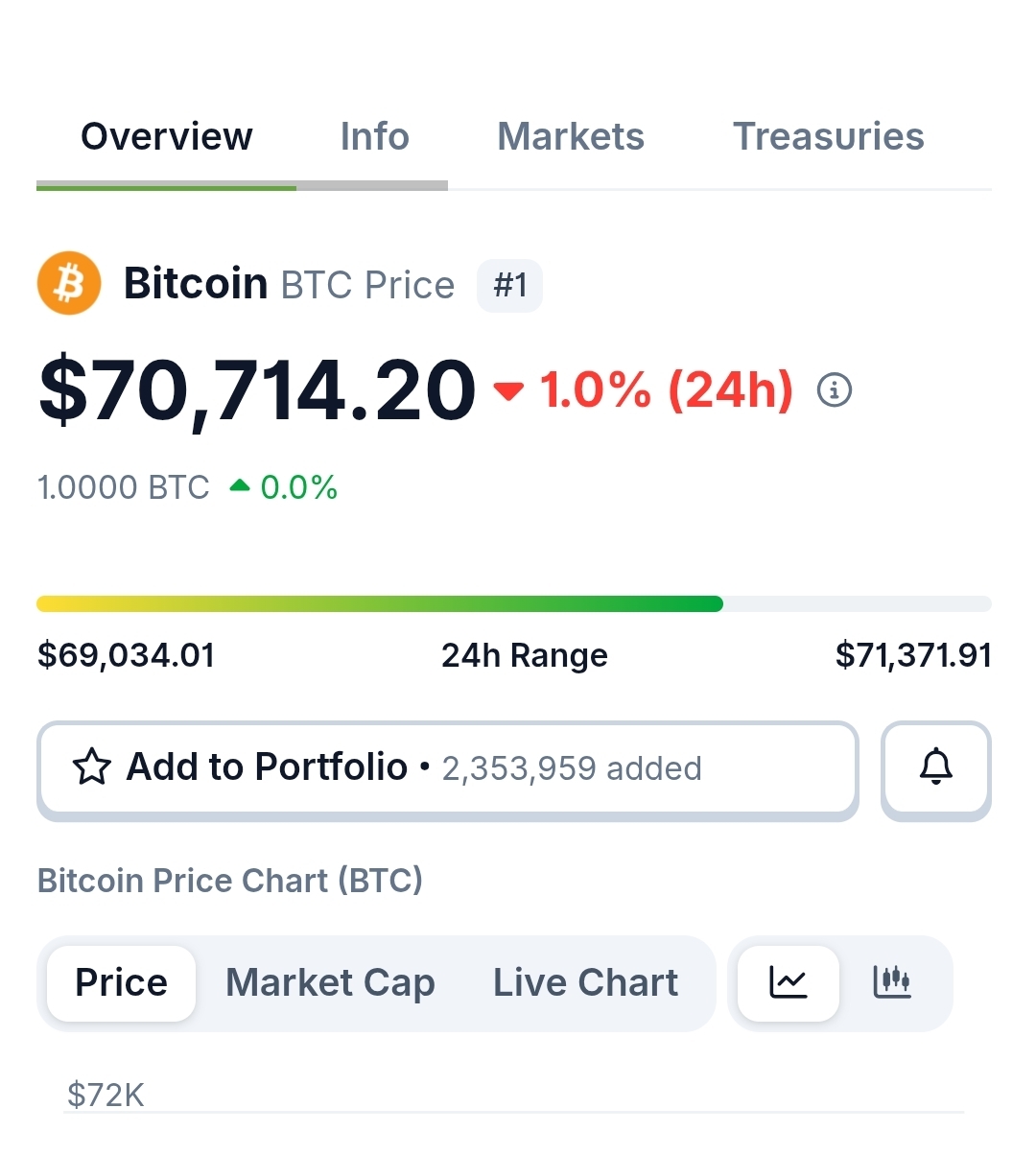Select the Live Chart toggle
The width and height of the screenshot is (1036, 1155).
click(585, 982)
